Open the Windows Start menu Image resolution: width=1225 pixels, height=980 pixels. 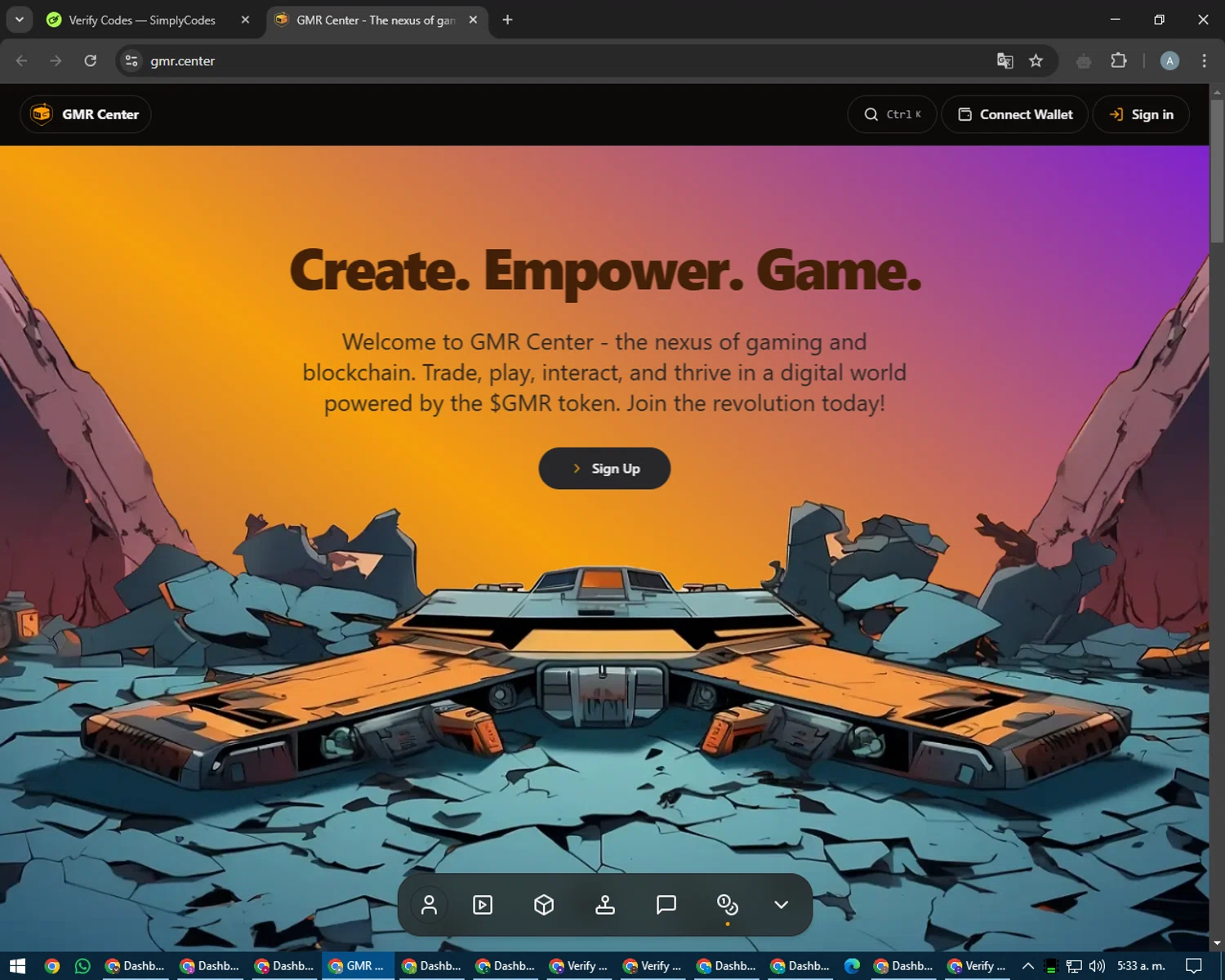point(17,966)
